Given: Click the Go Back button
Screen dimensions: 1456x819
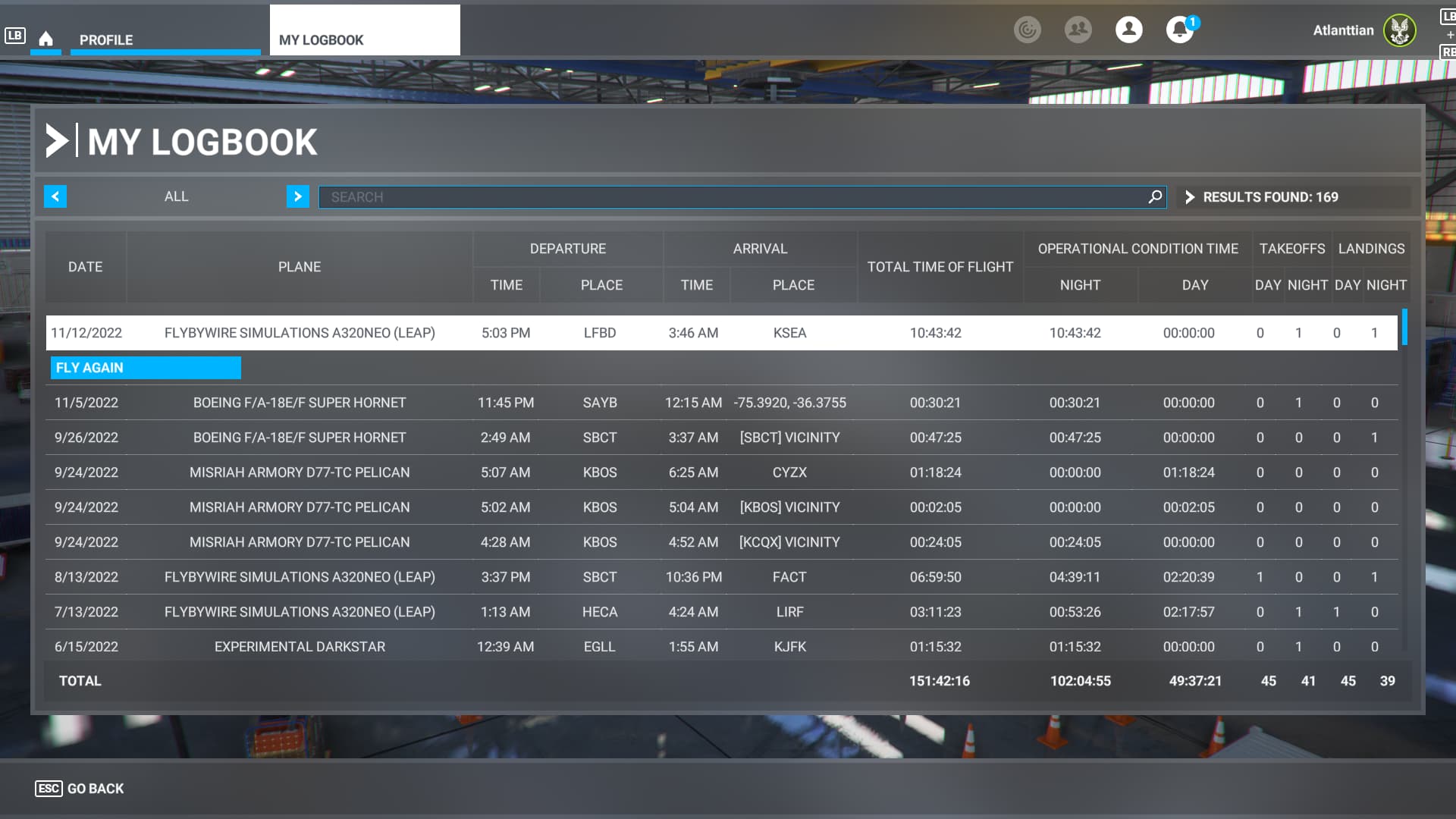Looking at the screenshot, I should click(x=80, y=789).
